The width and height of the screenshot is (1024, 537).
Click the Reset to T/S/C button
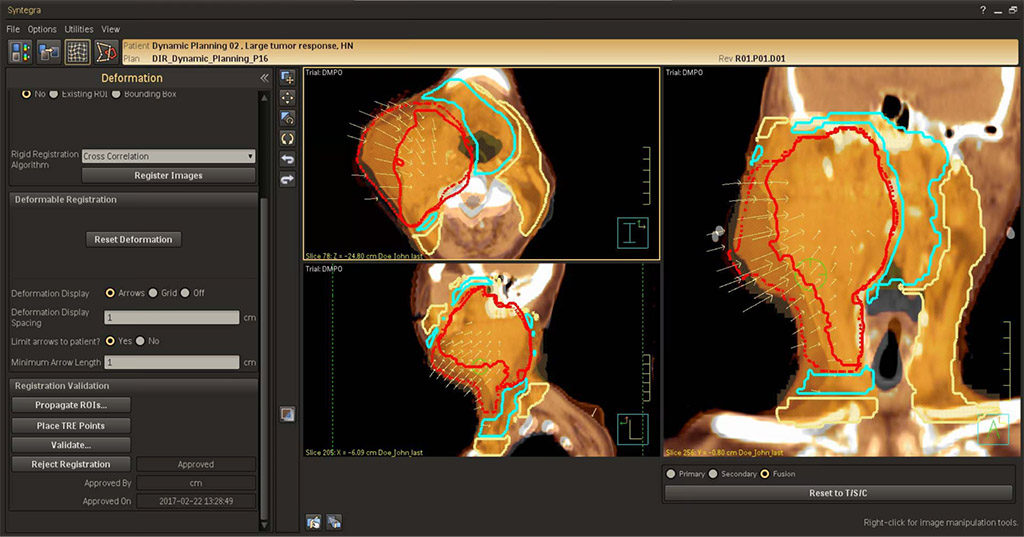tap(838, 493)
